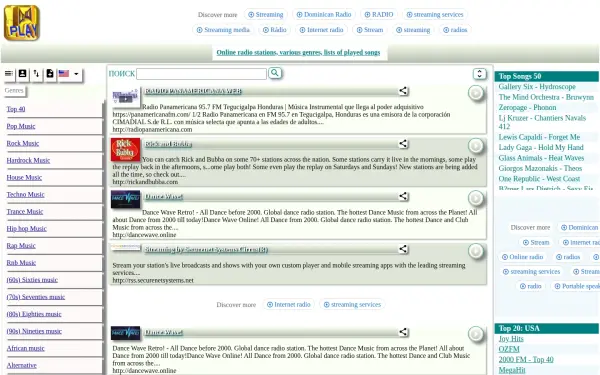Select the African music genre
The image size is (600, 375).
pos(25,348)
